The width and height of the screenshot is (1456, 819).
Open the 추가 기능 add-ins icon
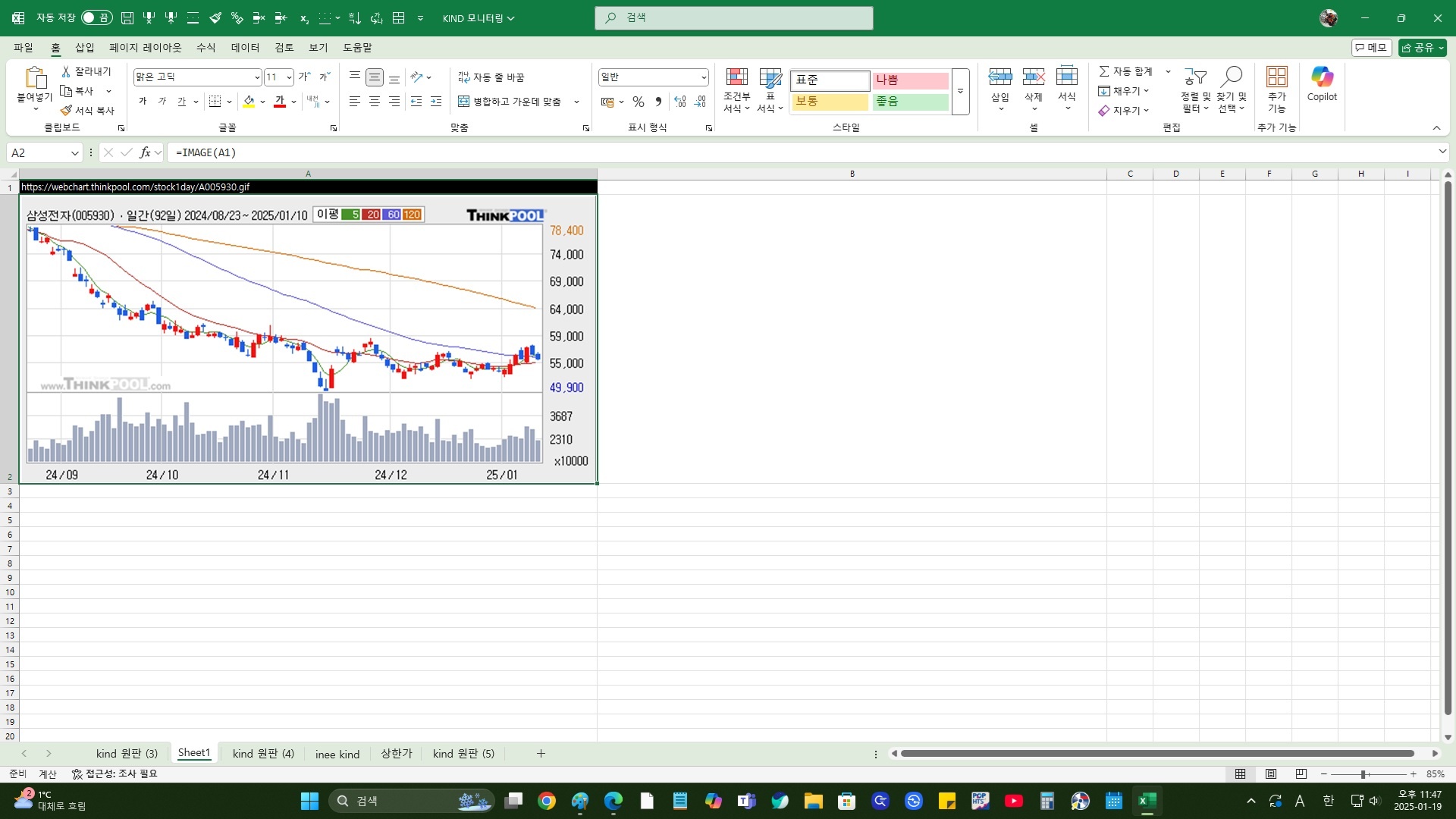click(1277, 77)
